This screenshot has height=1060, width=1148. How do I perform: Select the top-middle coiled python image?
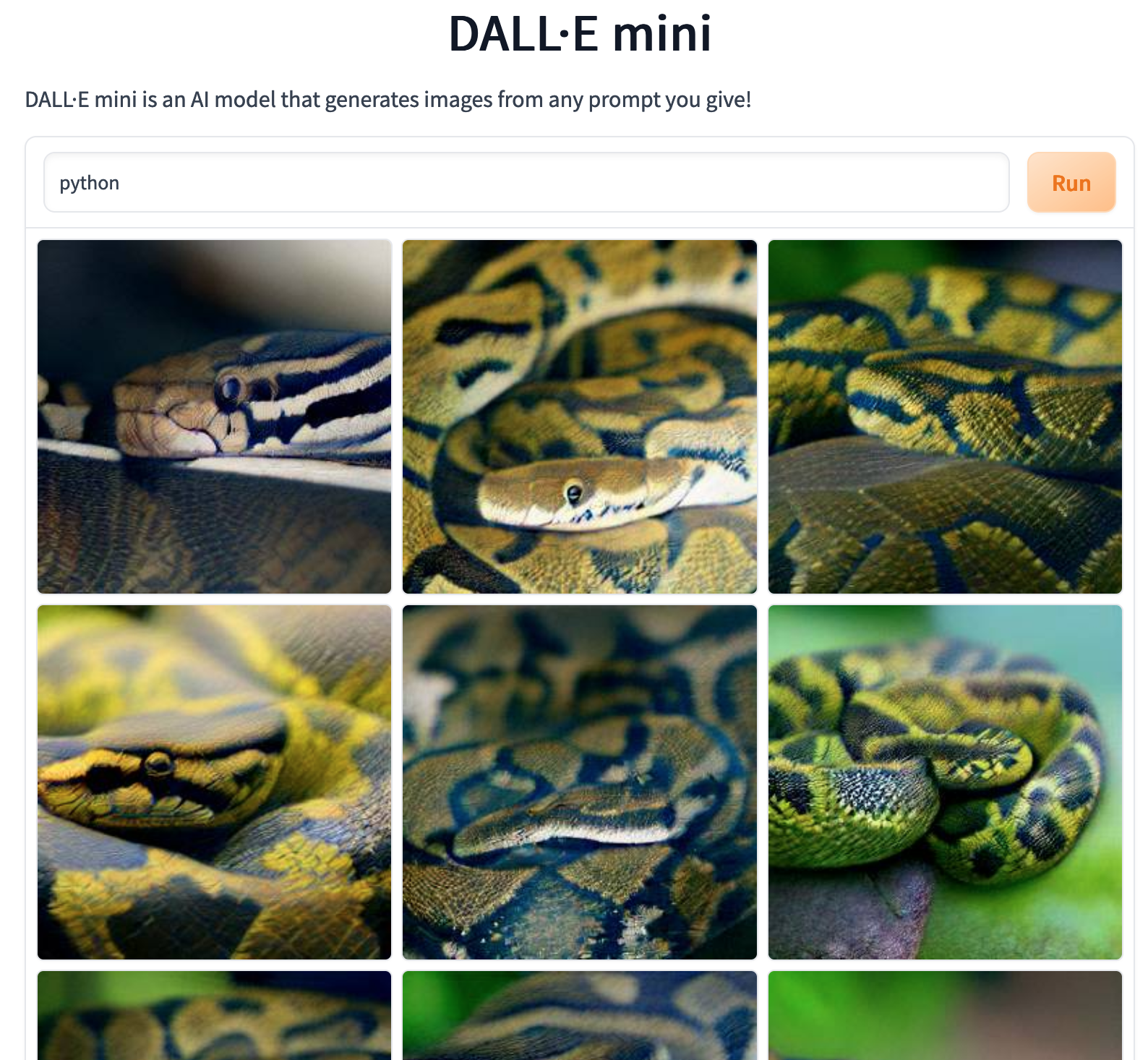(579, 416)
